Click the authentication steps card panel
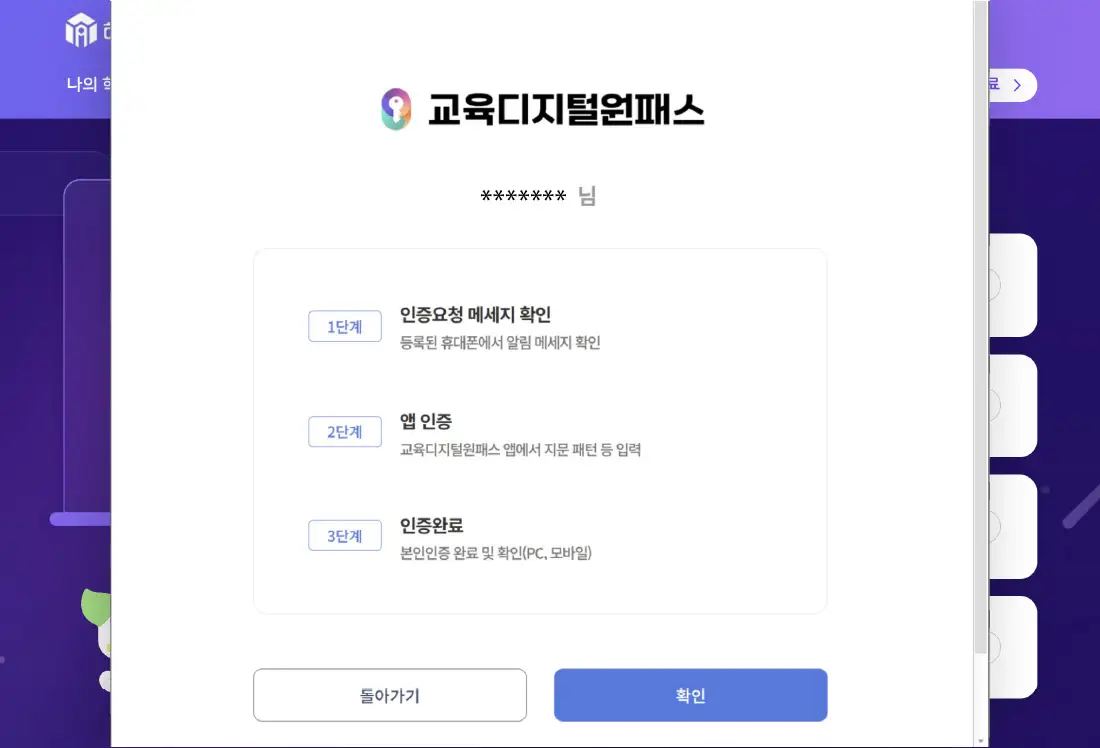Viewport: 1100px width, 748px height. click(x=540, y=430)
